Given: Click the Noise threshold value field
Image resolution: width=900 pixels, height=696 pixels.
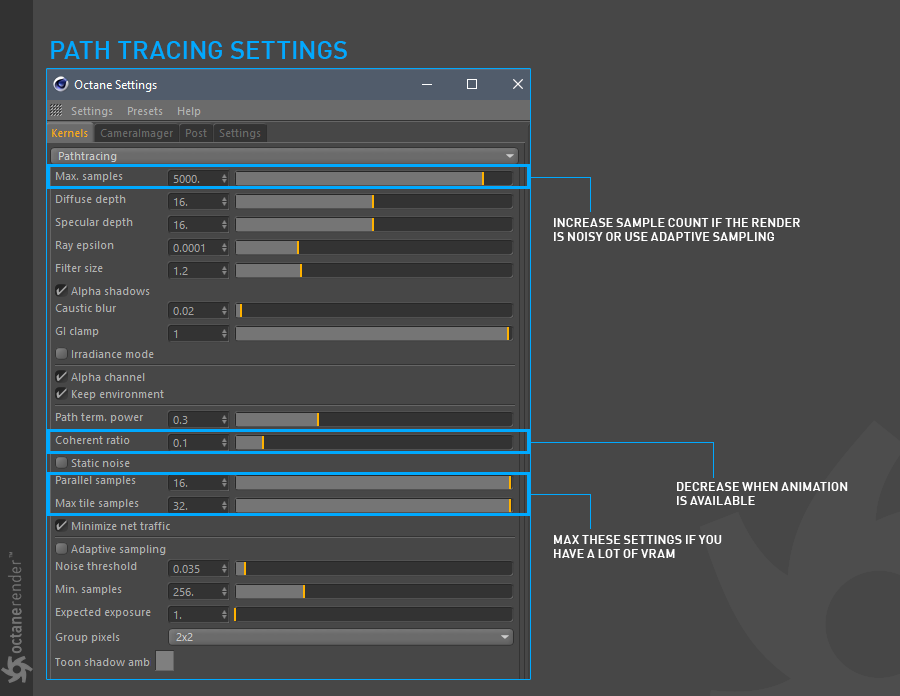Looking at the screenshot, I should pos(194,569).
